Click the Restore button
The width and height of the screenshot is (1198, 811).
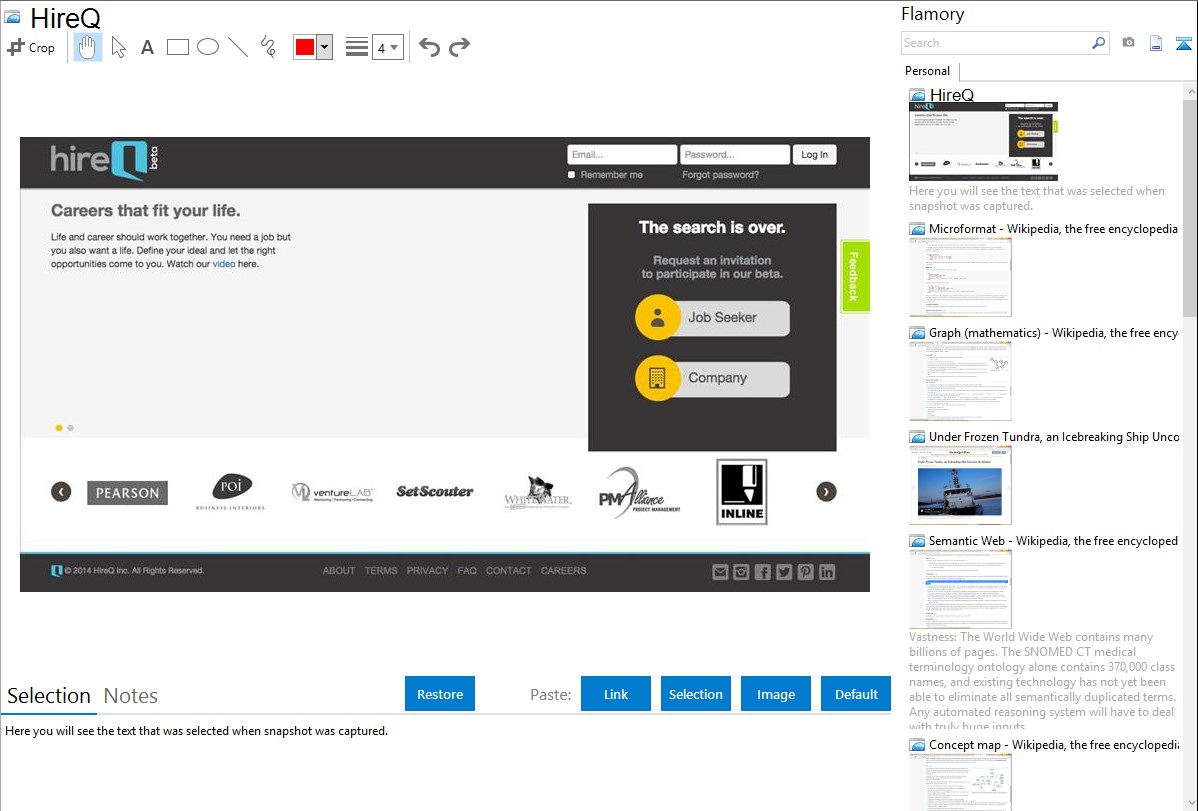coord(440,694)
